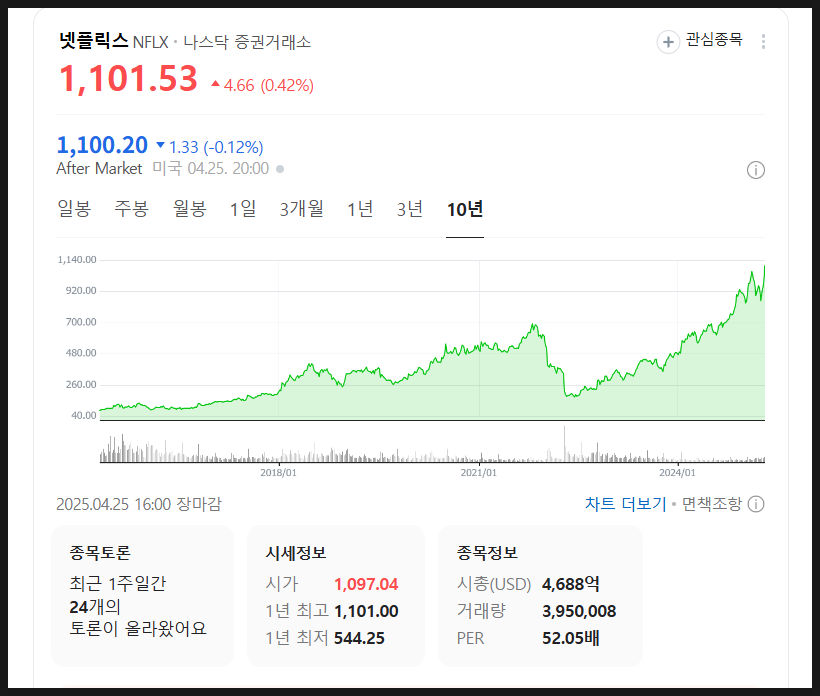Add Netflix to watchlist with plus icon
820x696 pixels.
[x=668, y=41]
